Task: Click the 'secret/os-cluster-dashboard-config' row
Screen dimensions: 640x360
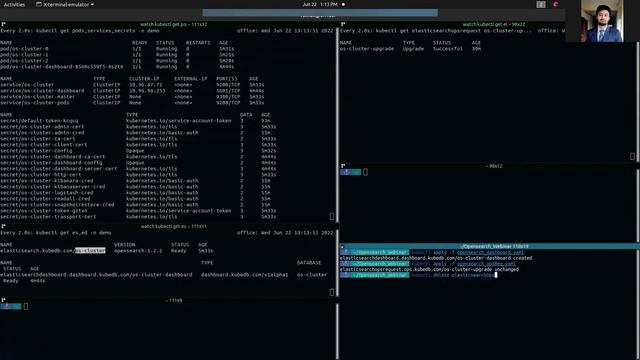Action: click(138, 162)
